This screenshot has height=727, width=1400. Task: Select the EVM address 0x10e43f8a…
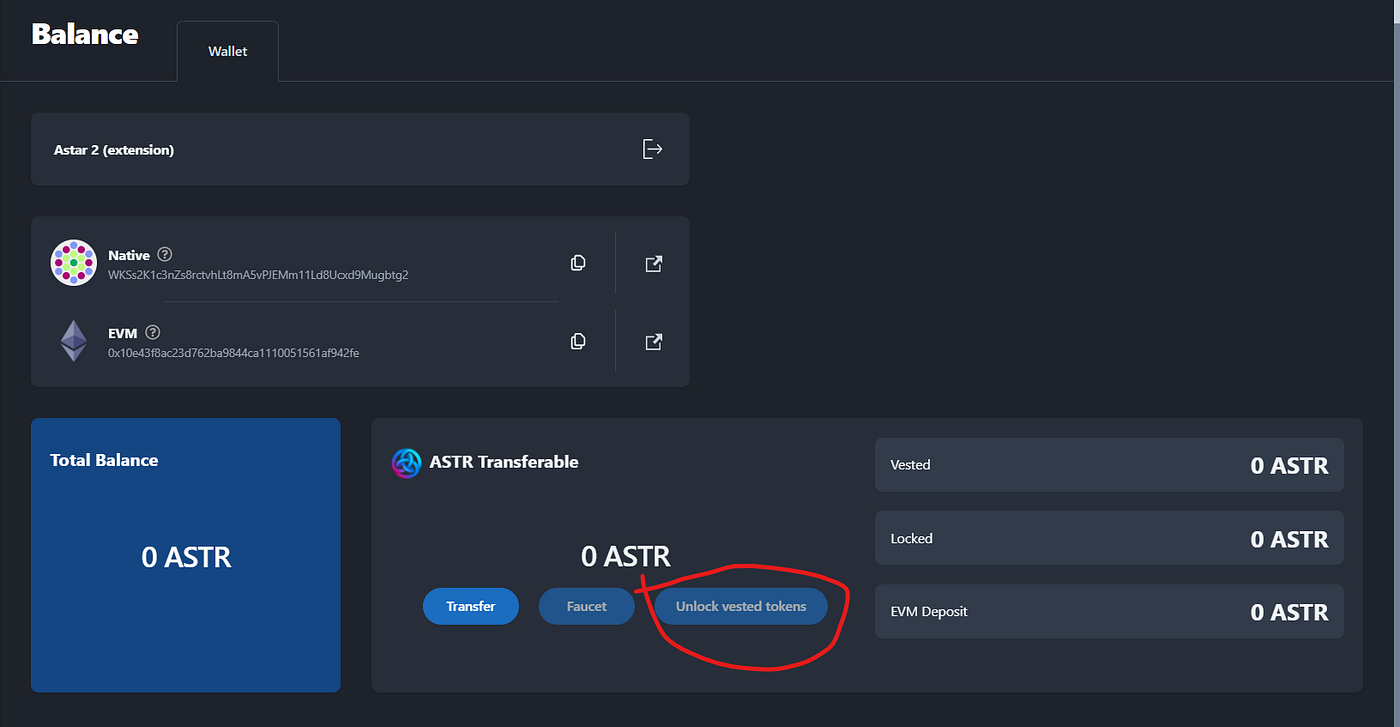(234, 352)
